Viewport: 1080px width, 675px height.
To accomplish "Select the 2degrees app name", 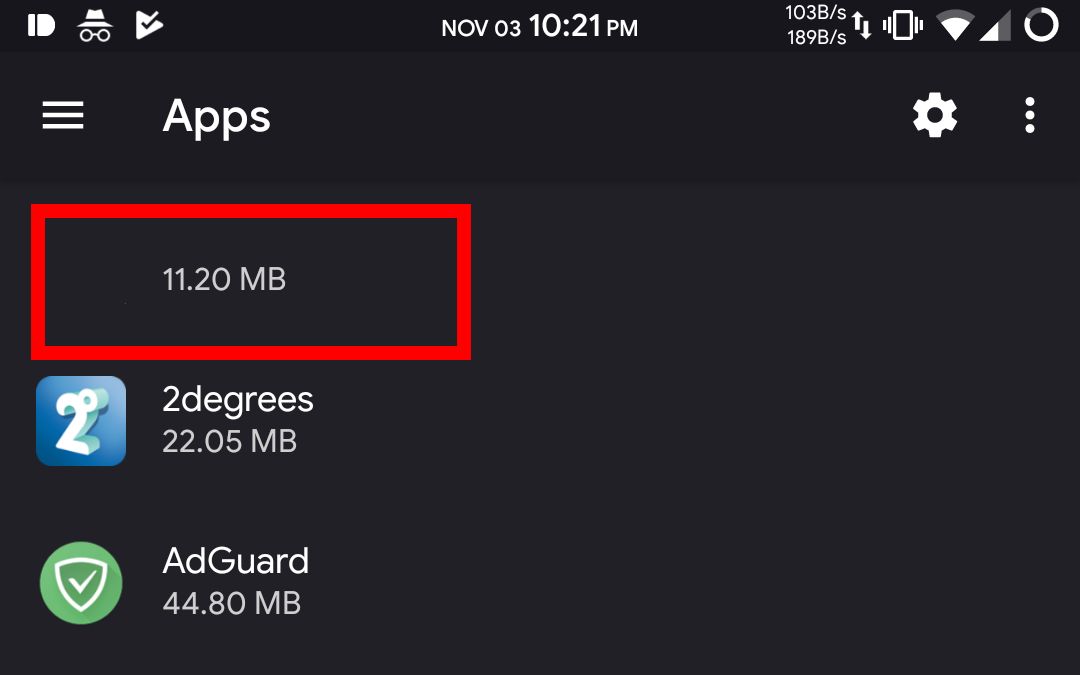I will (238, 400).
